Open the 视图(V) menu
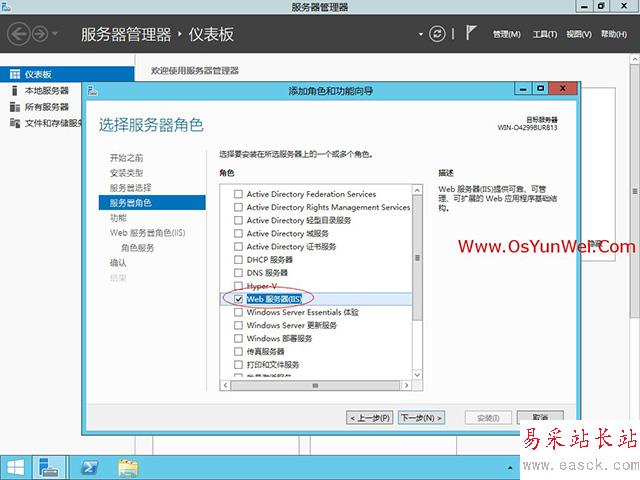Image resolution: width=640 pixels, height=480 pixels. pyautogui.click(x=579, y=34)
